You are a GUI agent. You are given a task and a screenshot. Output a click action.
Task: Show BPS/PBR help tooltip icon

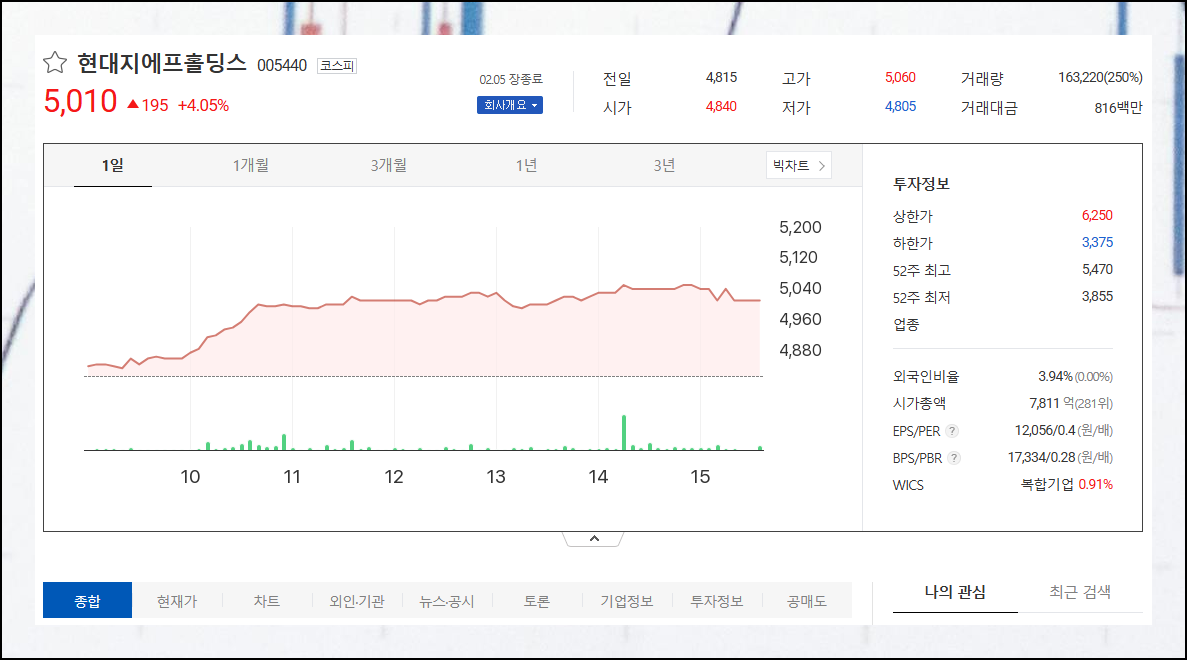pos(954,458)
